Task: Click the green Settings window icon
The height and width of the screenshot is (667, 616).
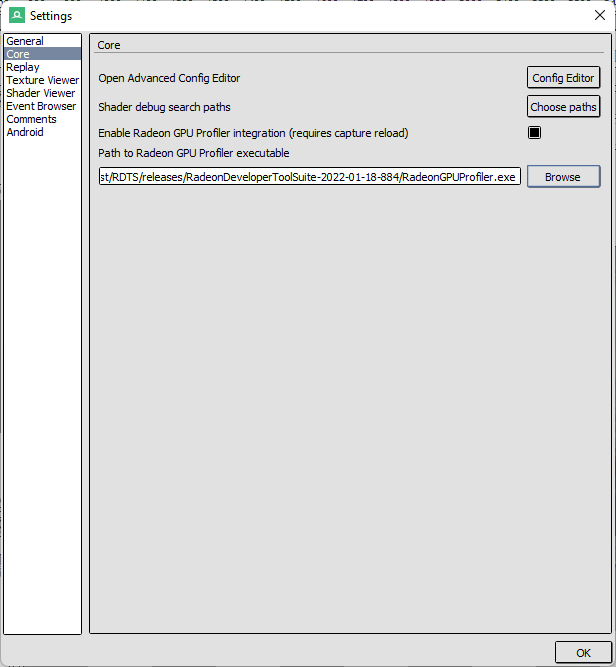Action: tap(17, 16)
